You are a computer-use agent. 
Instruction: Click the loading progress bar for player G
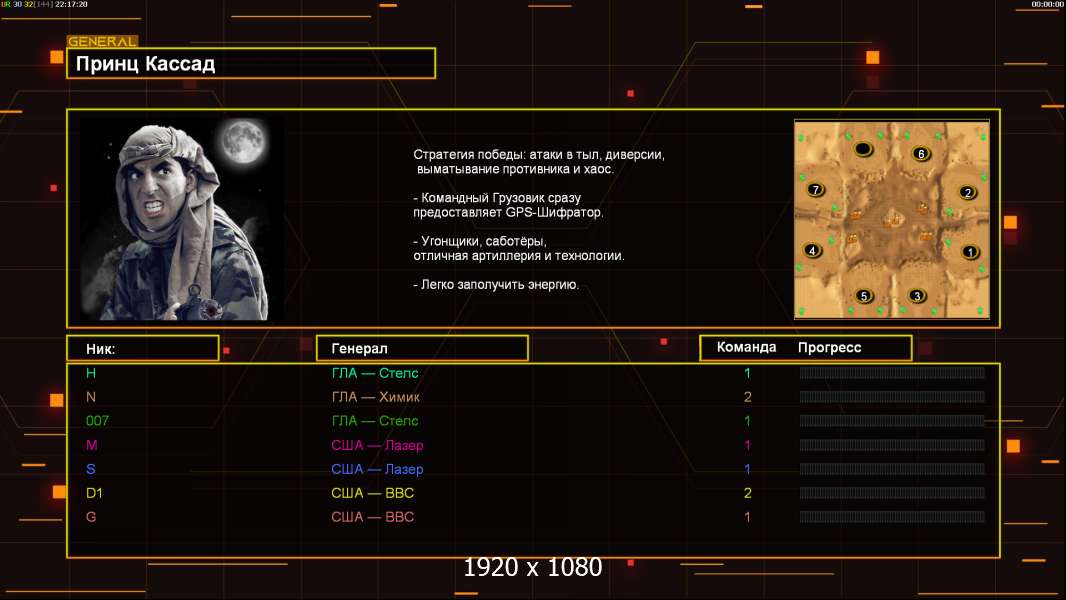[892, 516]
